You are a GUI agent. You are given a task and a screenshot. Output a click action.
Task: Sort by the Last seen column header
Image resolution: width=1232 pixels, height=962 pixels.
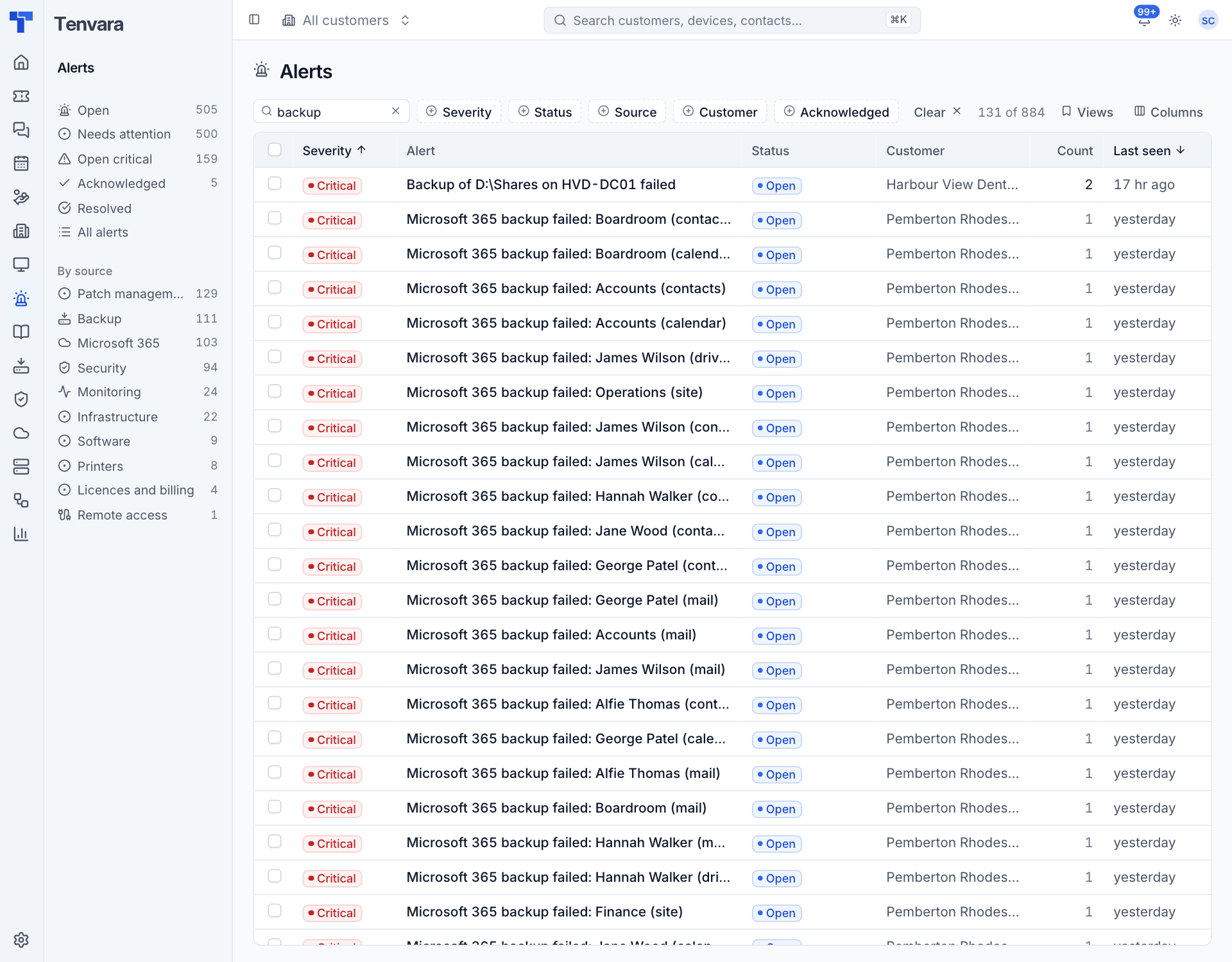1149,151
